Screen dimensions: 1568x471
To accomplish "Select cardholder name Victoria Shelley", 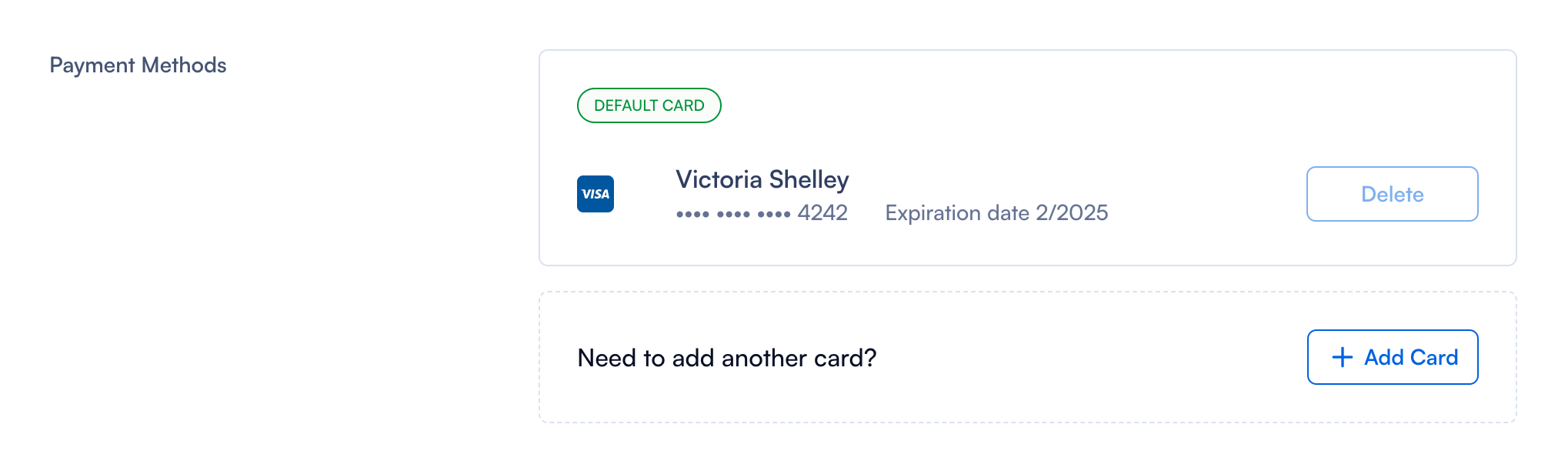I will coord(762,179).
